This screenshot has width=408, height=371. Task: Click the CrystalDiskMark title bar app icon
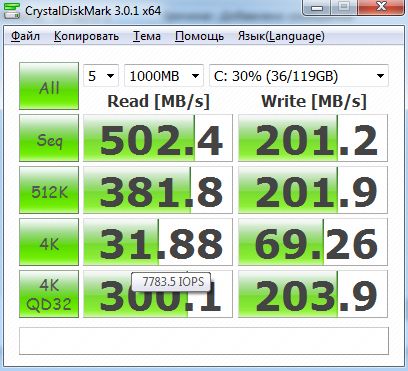[12, 11]
